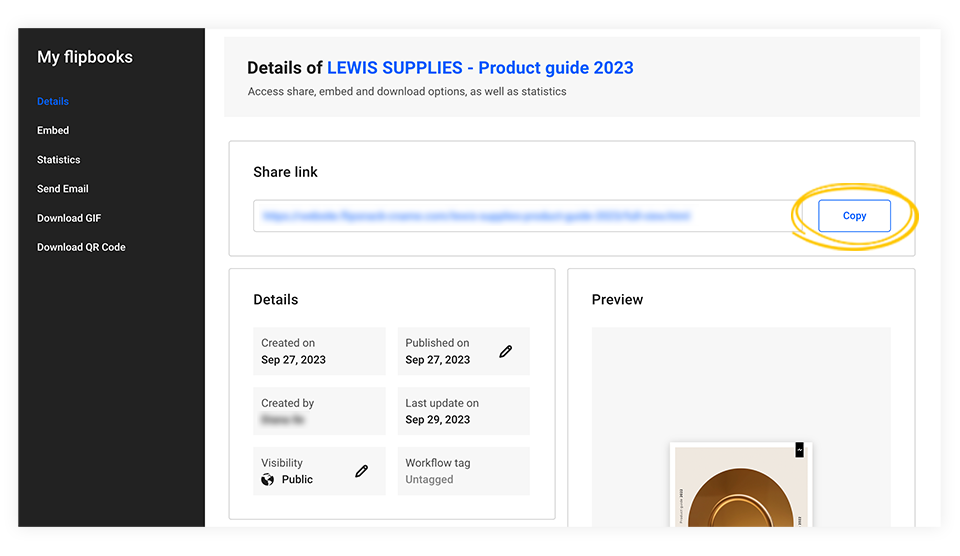Screen dimensions: 960x556
Task: Click the Last update on date field
Action: pyautogui.click(x=463, y=411)
